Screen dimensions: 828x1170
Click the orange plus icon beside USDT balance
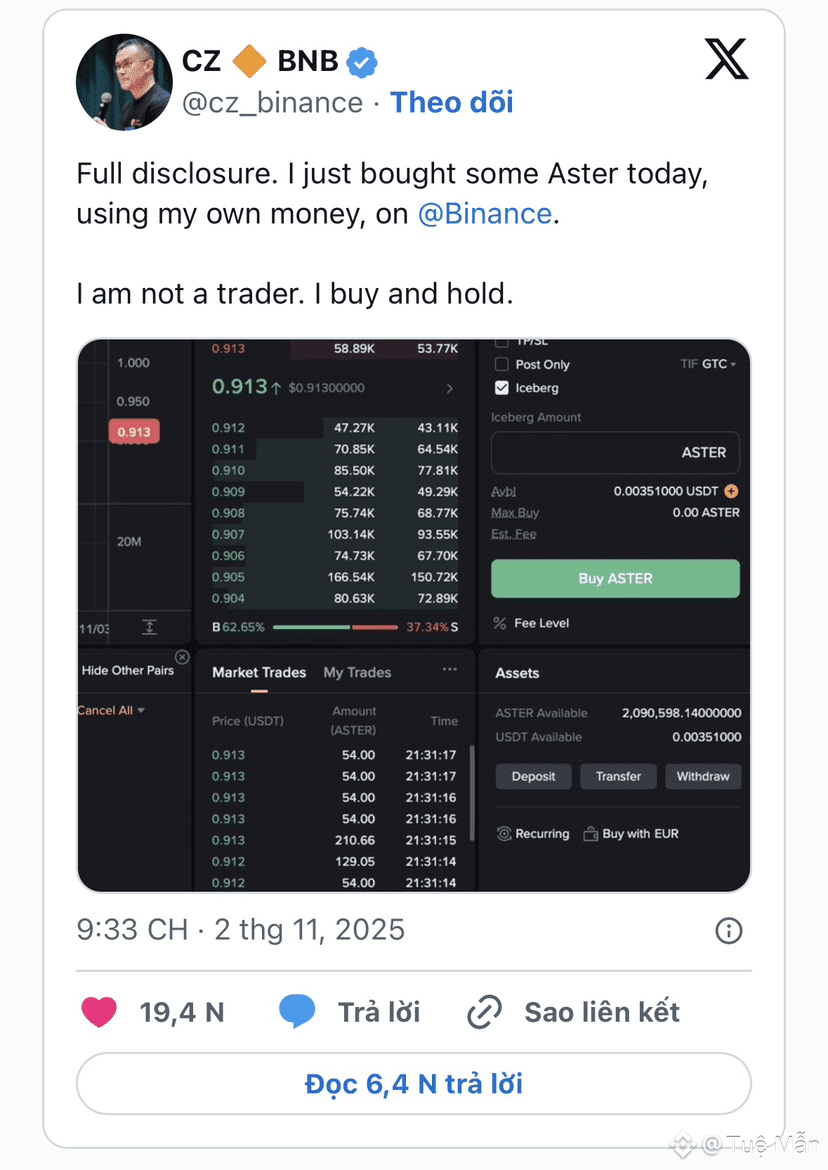(731, 491)
